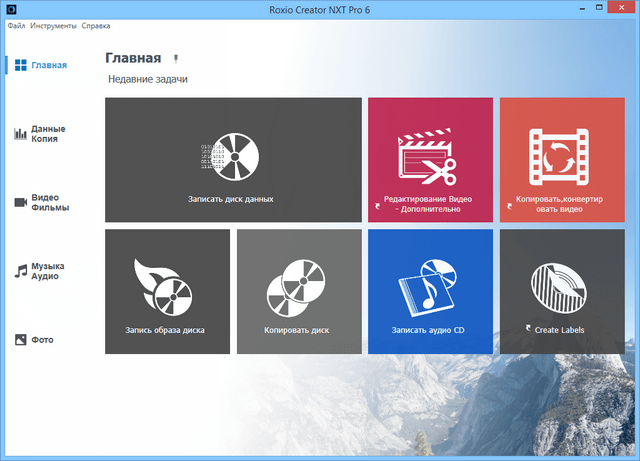Open the Фото section picture icon
Image resolution: width=640 pixels, height=461 pixels.
(x=20, y=340)
